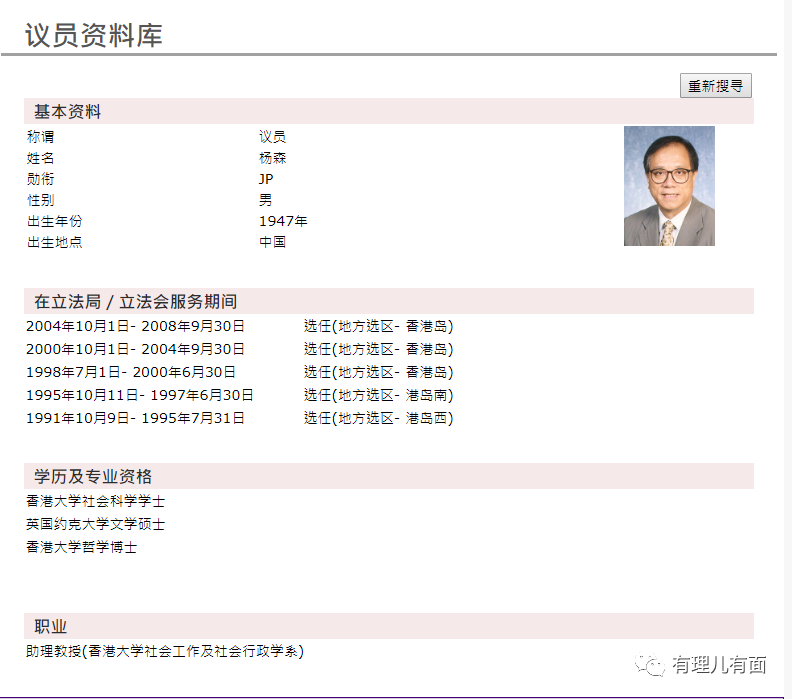Select the 在立法局 / 立法会服务期间 section header
This screenshot has height=699, width=792.
[x=135, y=301]
